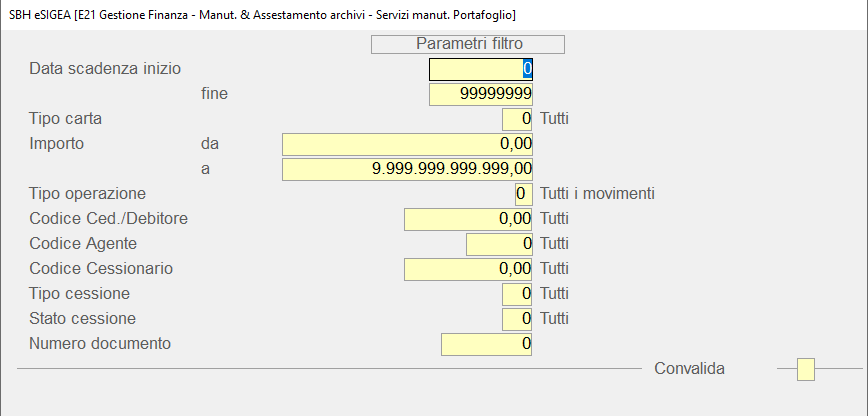
Task: Click the Importo a maximum amount field
Action: tap(408, 169)
